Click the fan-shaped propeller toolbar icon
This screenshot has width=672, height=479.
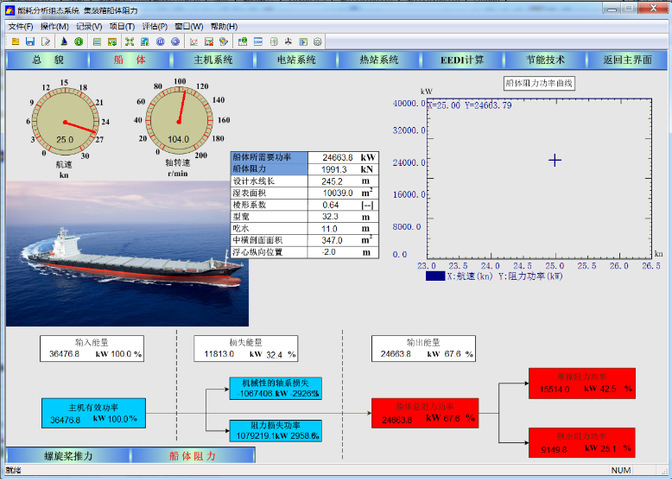[x=288, y=42]
